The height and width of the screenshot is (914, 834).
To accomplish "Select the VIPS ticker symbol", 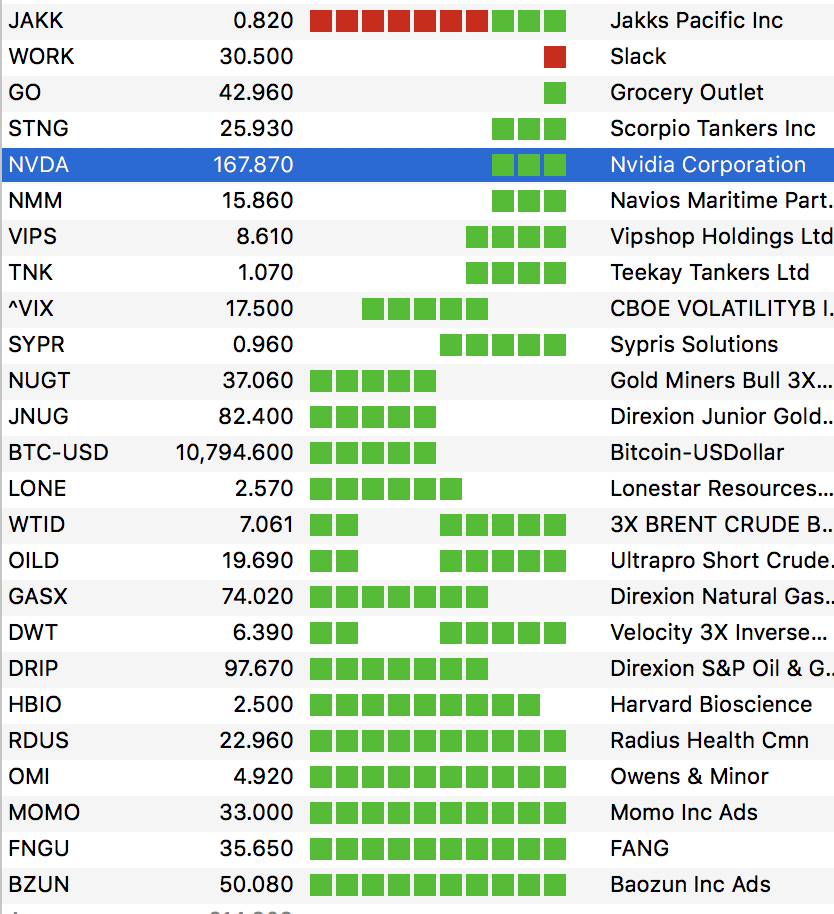I will [33, 237].
